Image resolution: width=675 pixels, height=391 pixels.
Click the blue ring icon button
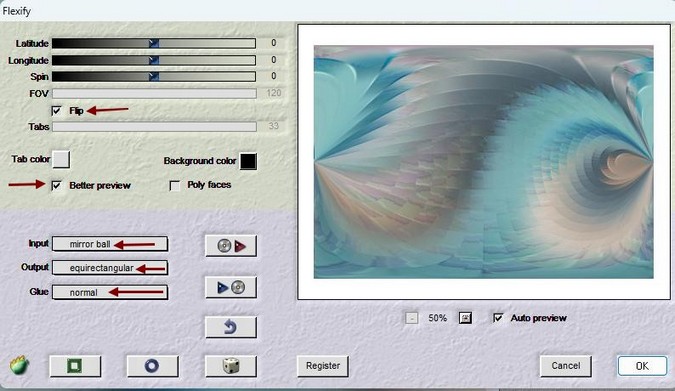(x=152, y=366)
